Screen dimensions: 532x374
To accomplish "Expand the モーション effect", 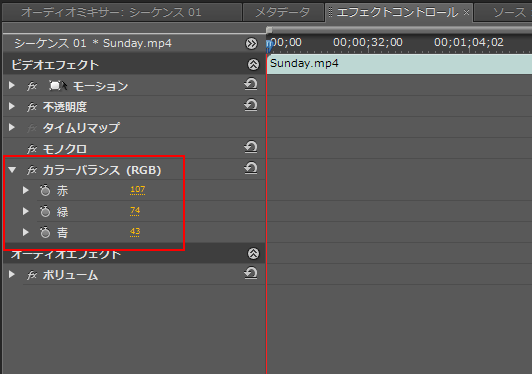I will click(12, 86).
